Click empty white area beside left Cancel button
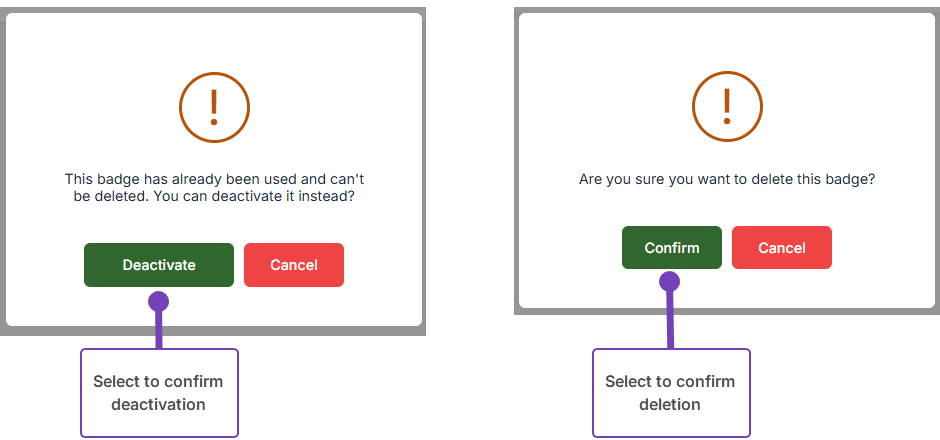This screenshot has height=440, width=940. click(384, 265)
